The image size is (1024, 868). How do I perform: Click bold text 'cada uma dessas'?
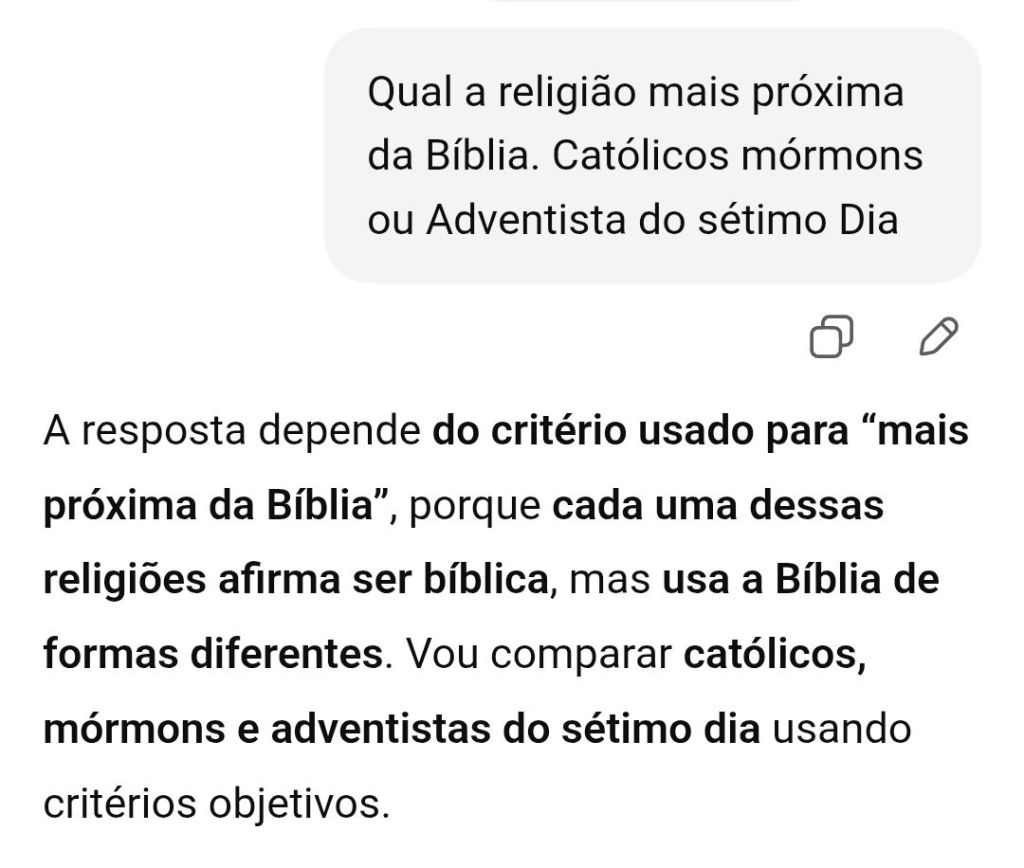(x=718, y=506)
